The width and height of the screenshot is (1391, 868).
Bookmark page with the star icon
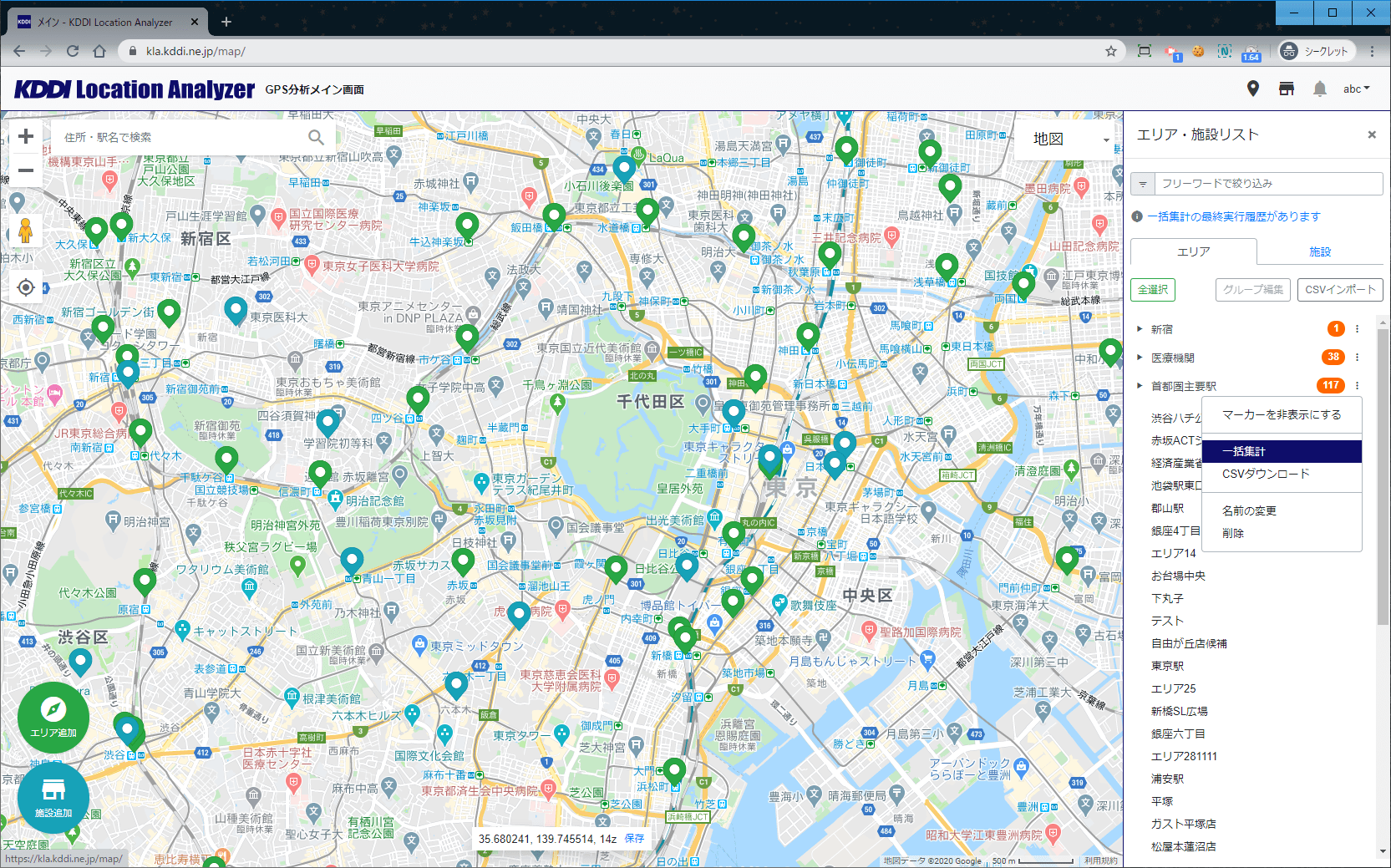[1111, 51]
